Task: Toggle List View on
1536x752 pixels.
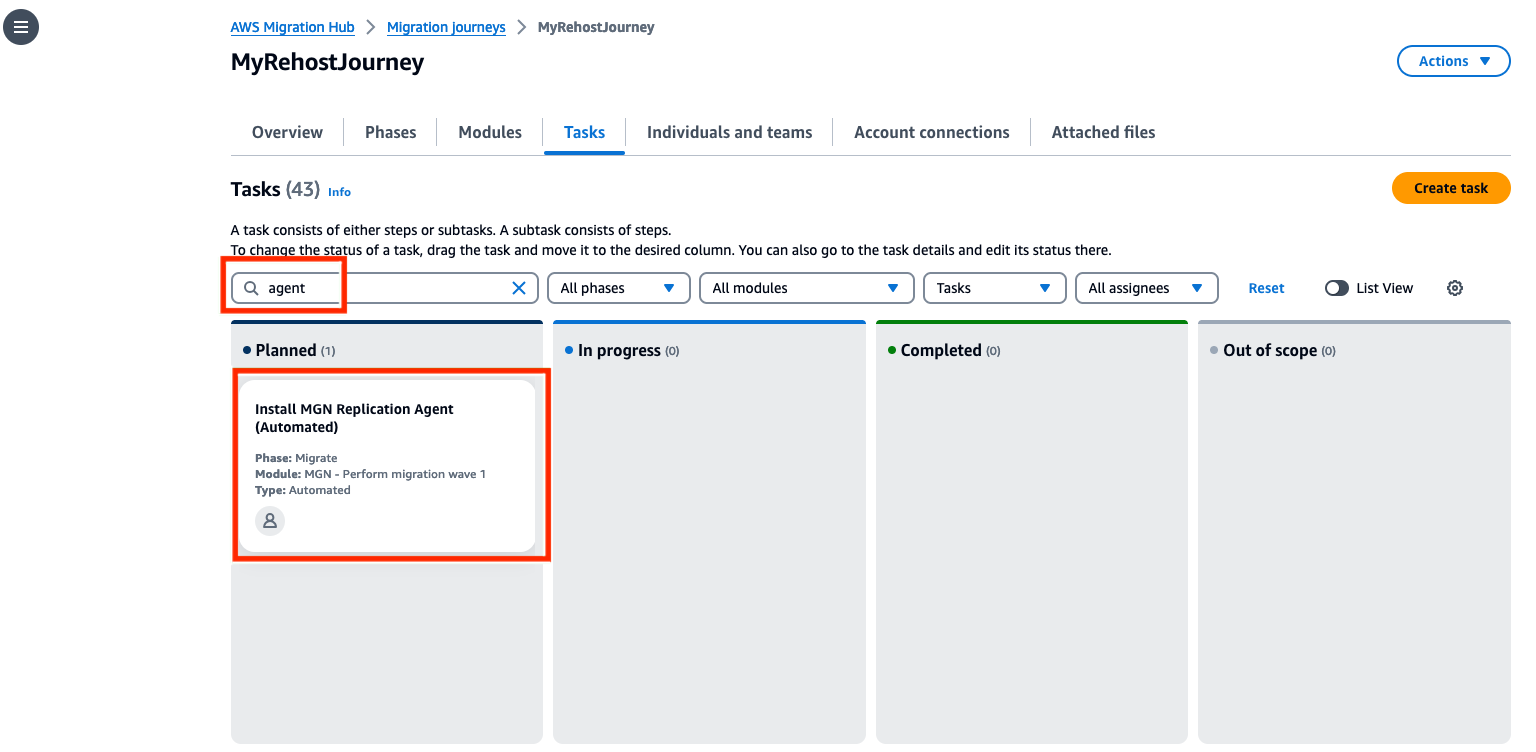Action: pos(1337,288)
